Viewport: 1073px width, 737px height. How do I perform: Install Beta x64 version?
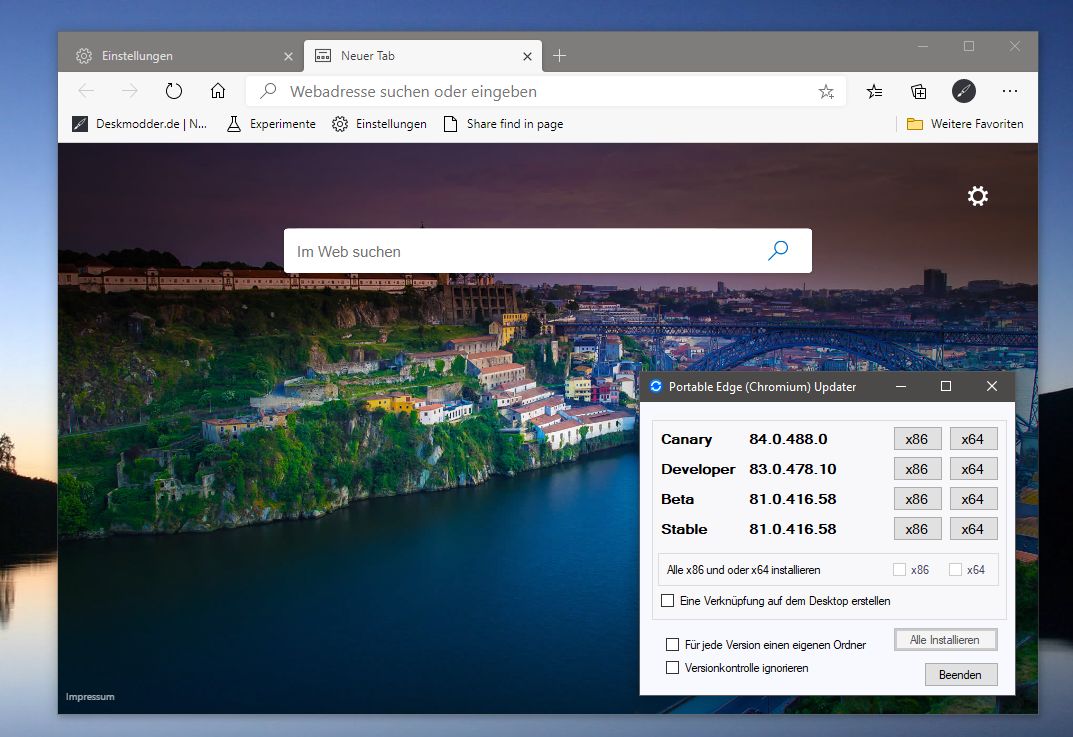point(973,499)
